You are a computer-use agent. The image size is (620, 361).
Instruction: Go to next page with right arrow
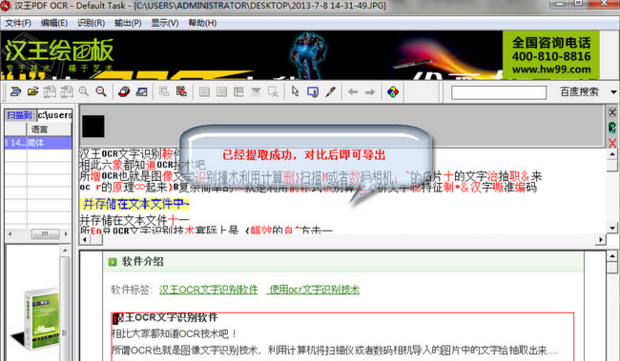[370, 92]
